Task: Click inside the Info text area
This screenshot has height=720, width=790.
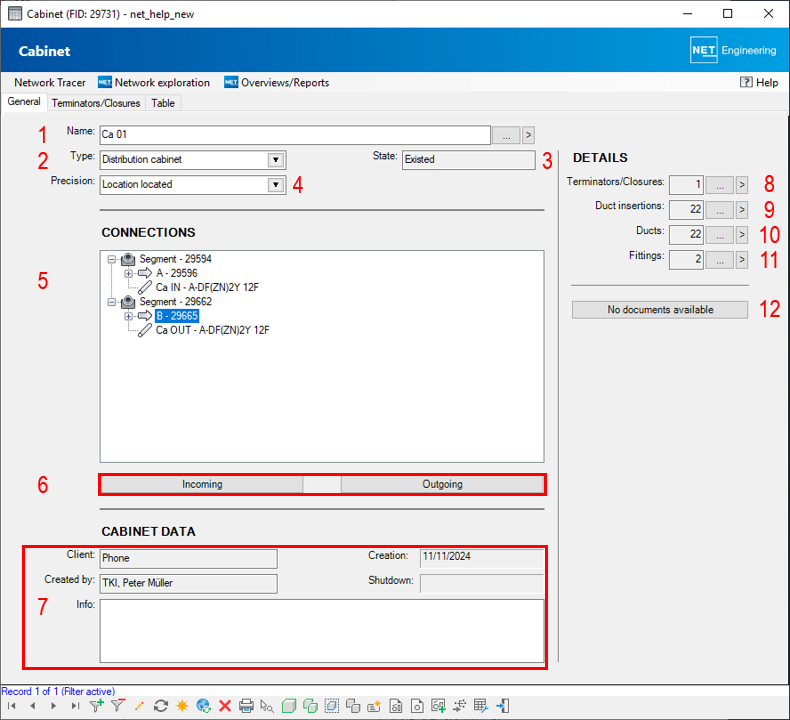Action: [x=322, y=631]
